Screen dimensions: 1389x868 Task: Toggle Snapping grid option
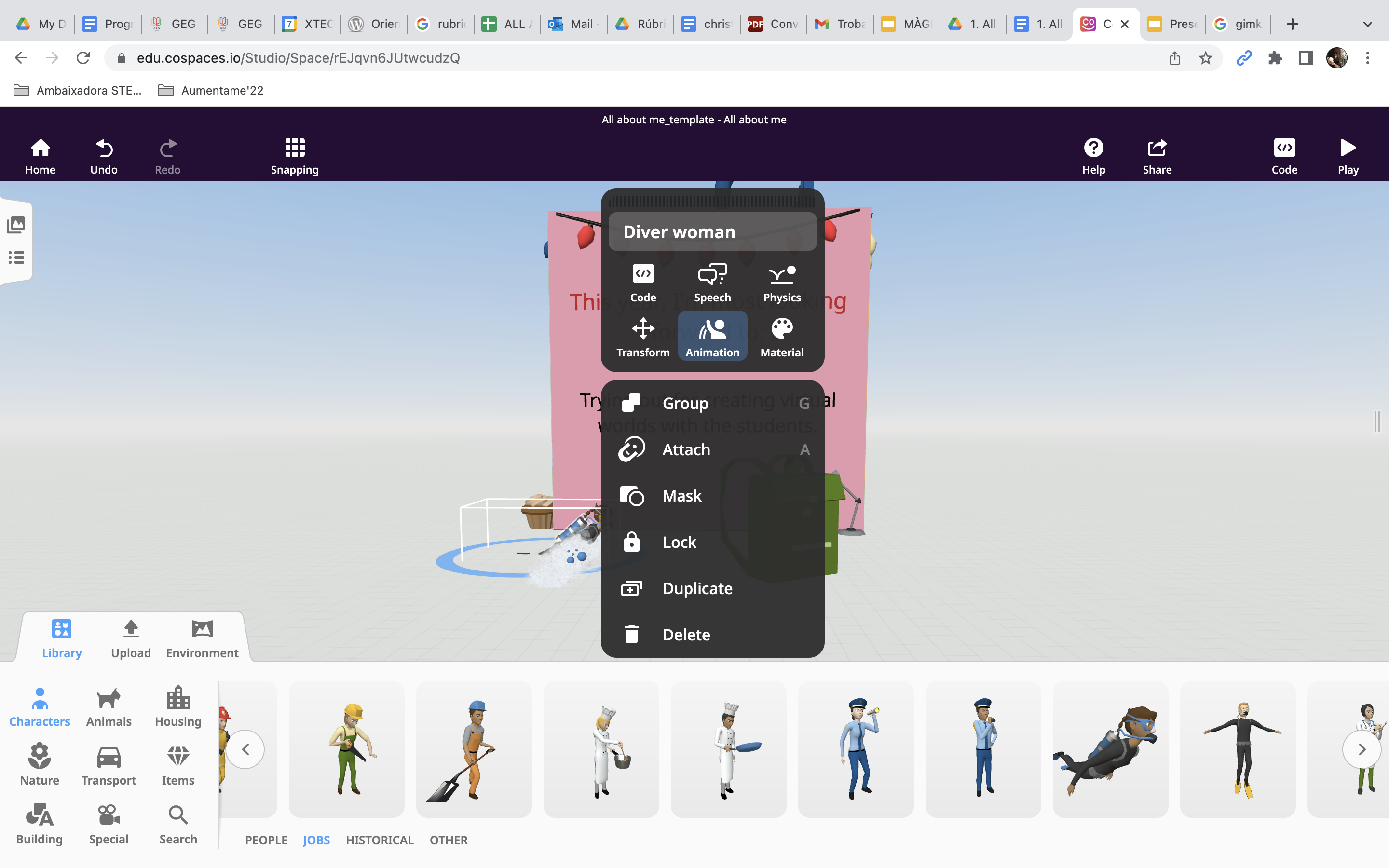tap(295, 156)
